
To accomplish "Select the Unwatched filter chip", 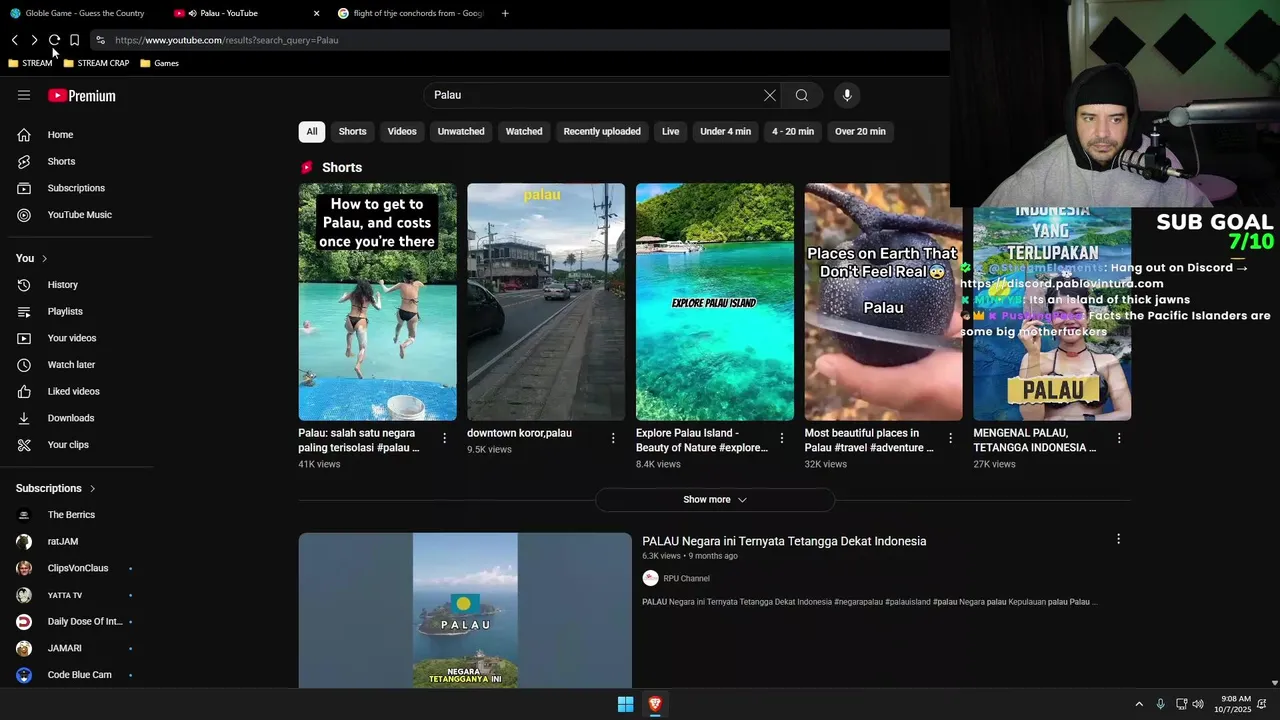I will pyautogui.click(x=461, y=131).
